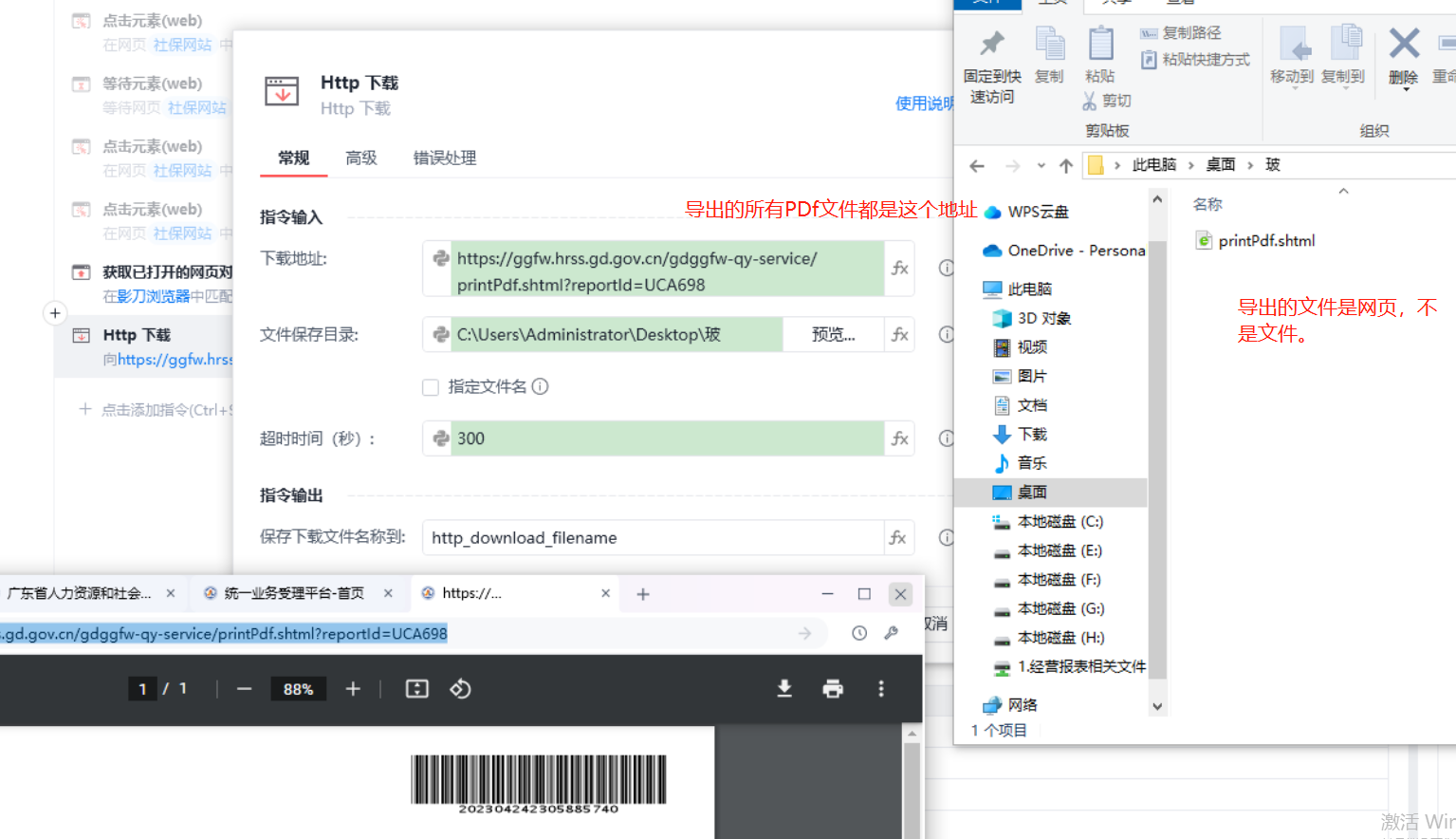Screen dimensions: 1456x839
Task: Click the password key icon in address bar
Action: point(891,633)
